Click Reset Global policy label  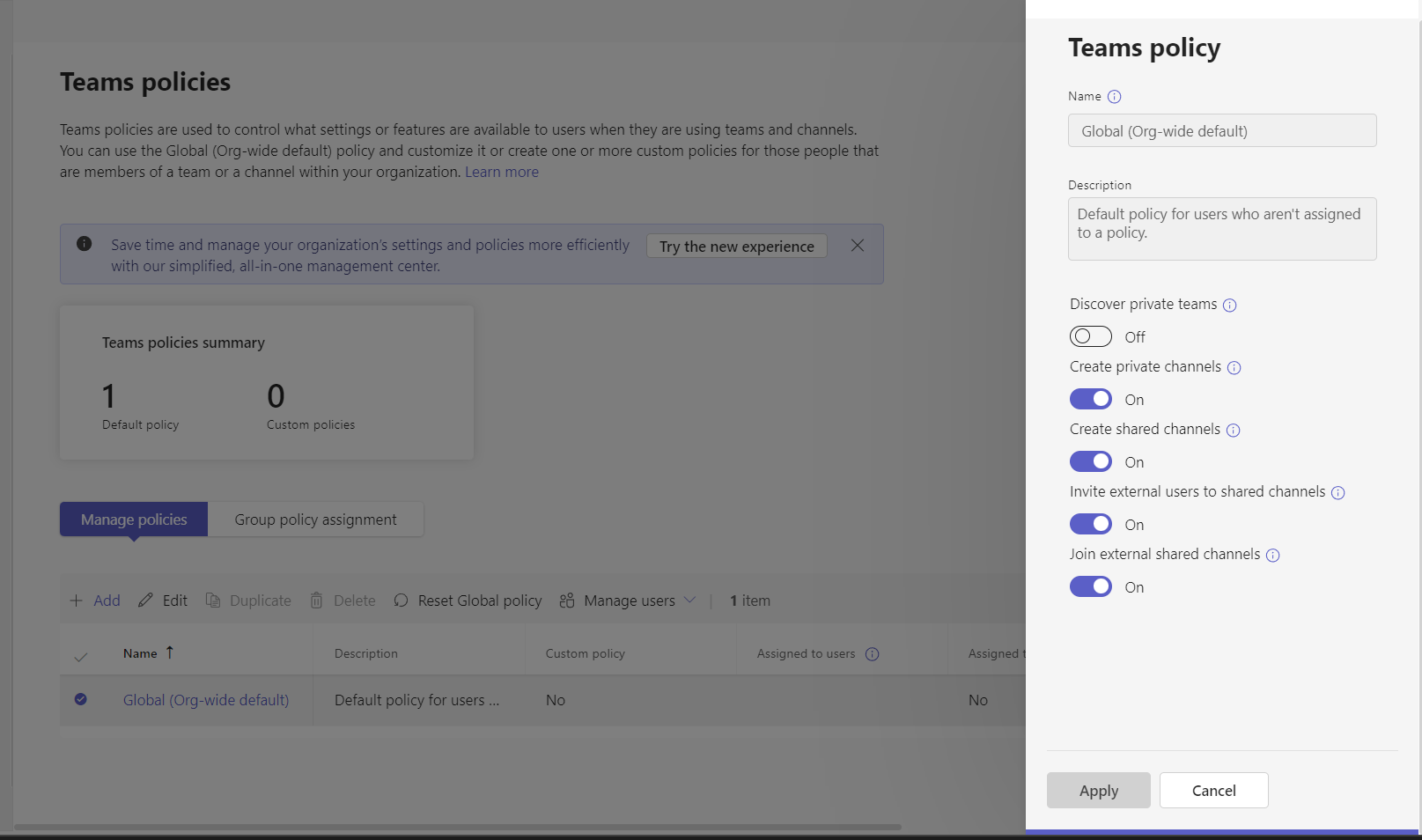tap(480, 601)
